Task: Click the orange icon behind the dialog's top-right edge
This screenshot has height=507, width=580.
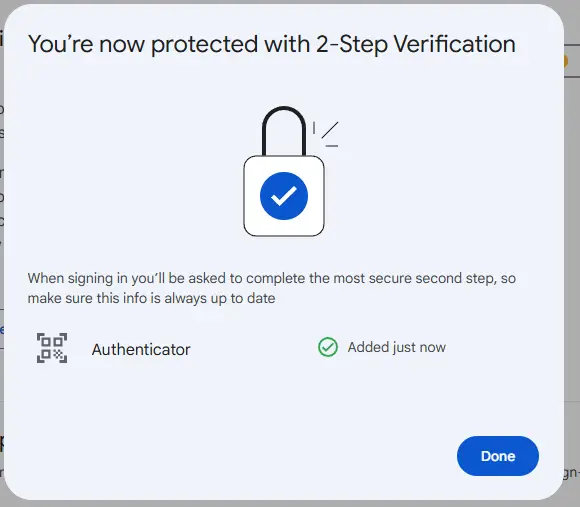Action: (566, 61)
